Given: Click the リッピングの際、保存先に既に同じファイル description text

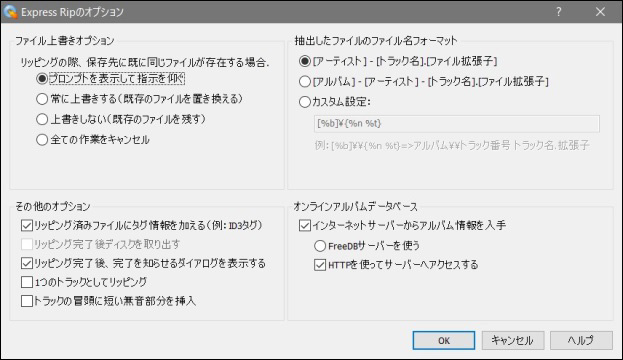Looking at the screenshot, I should [x=145, y=62].
